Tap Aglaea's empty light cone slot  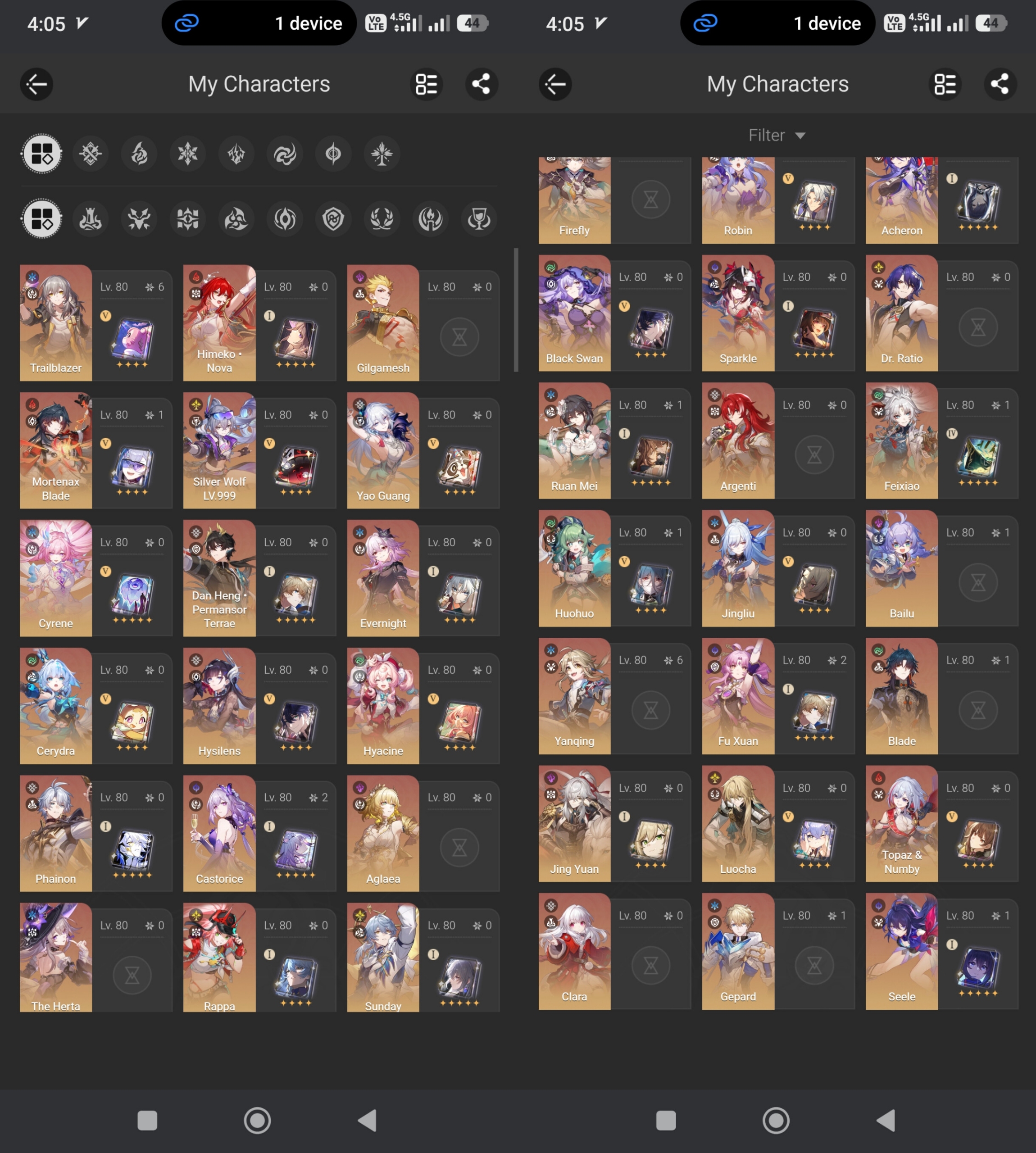459,848
